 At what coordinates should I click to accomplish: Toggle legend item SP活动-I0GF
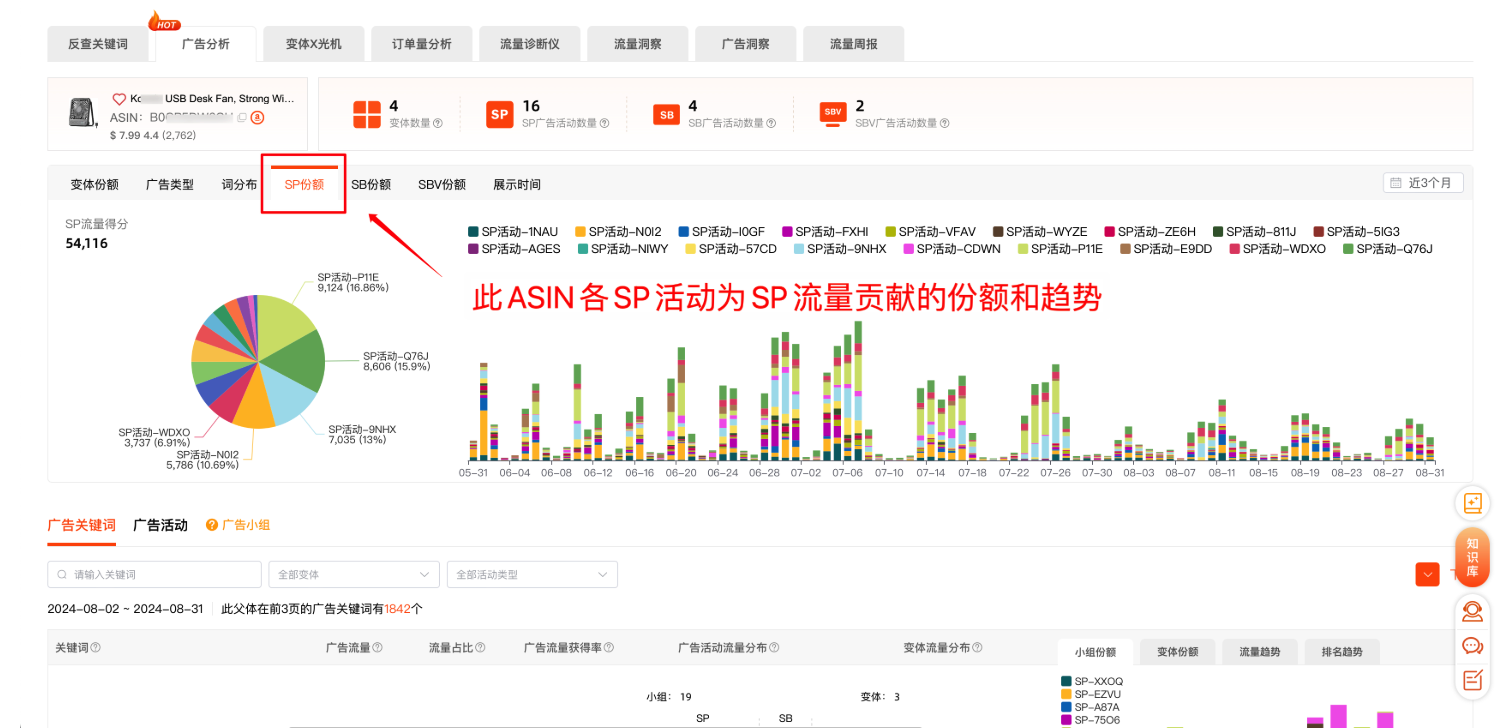[721, 231]
